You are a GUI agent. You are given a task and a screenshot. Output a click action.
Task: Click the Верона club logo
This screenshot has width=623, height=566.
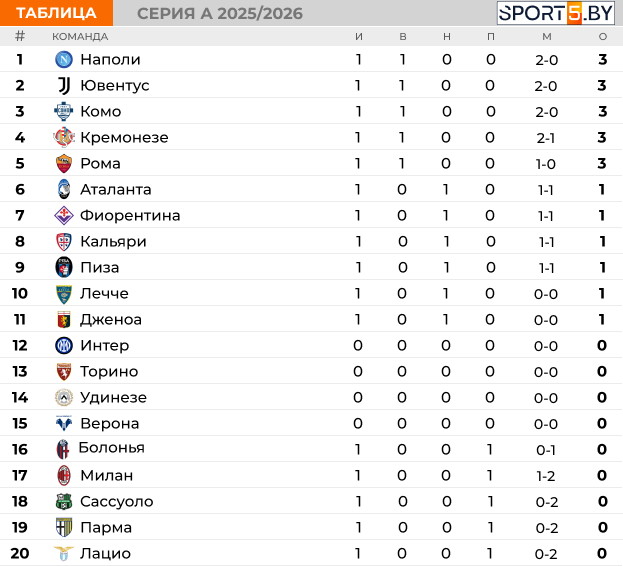pyautogui.click(x=64, y=423)
